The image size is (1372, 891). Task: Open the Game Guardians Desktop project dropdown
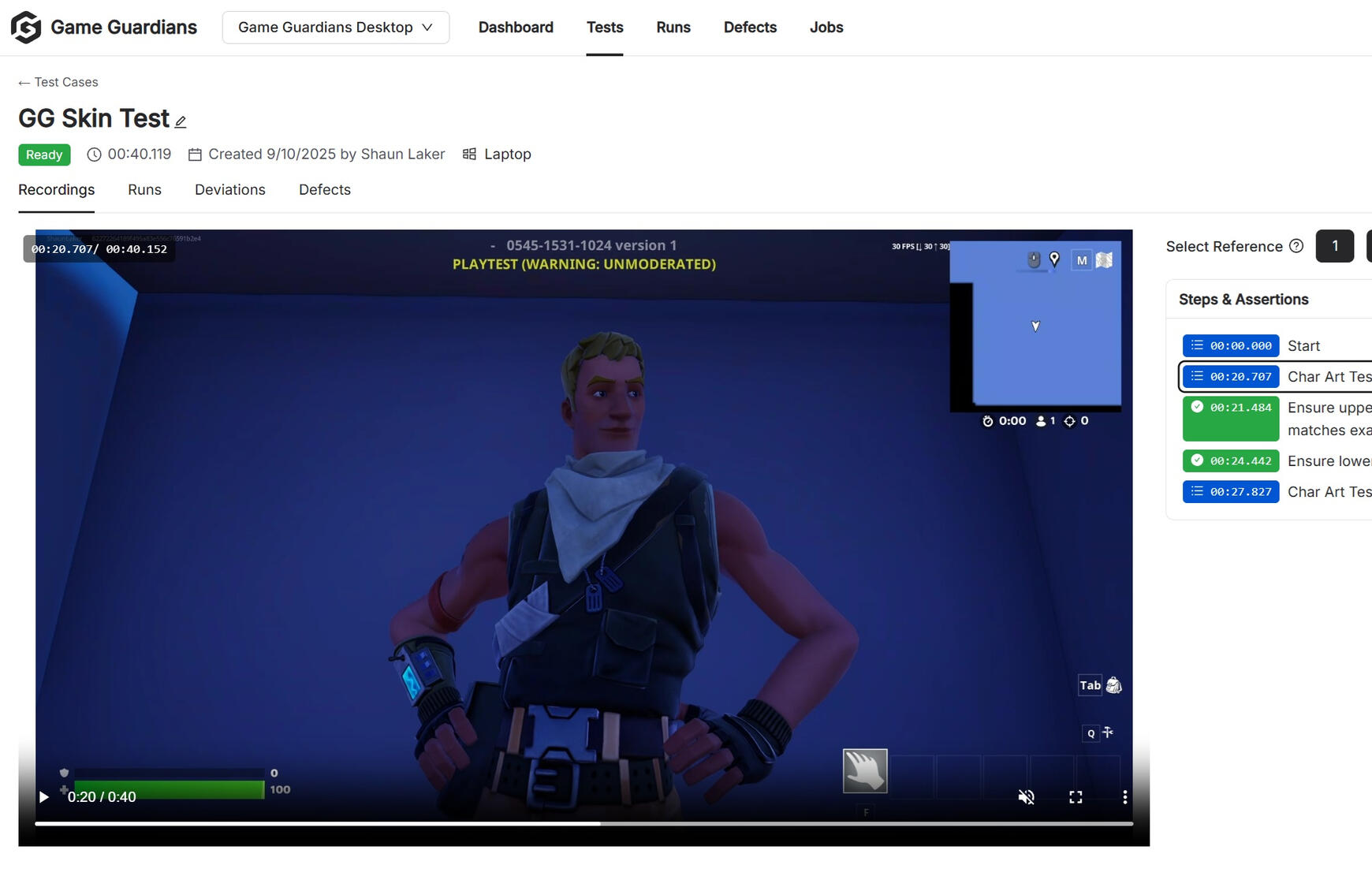tap(335, 27)
